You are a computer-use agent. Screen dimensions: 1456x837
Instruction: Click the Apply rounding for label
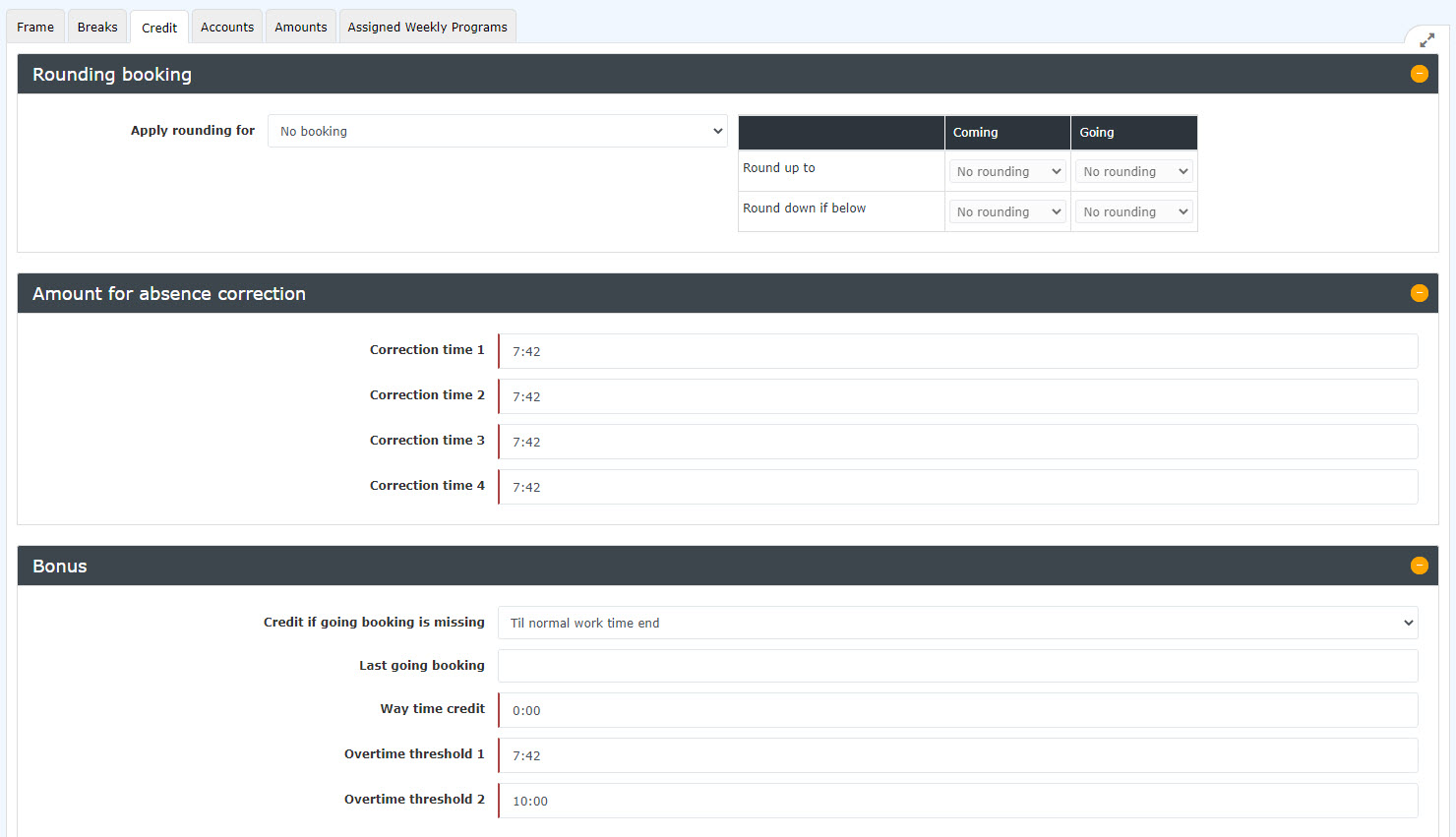tap(193, 130)
